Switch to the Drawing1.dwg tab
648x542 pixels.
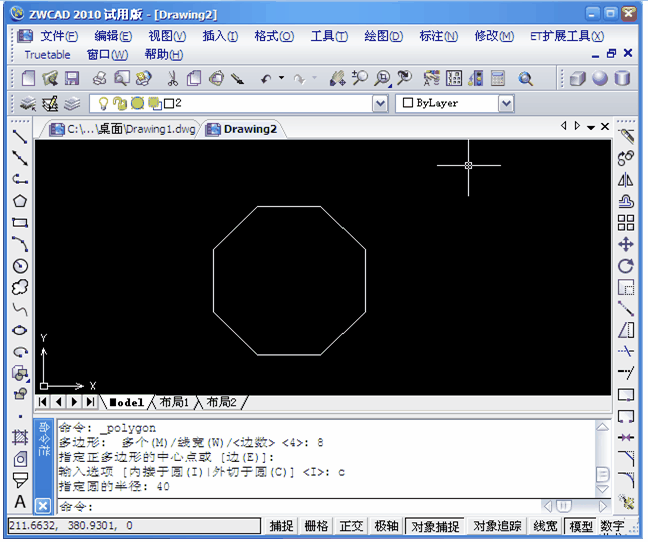(123, 129)
